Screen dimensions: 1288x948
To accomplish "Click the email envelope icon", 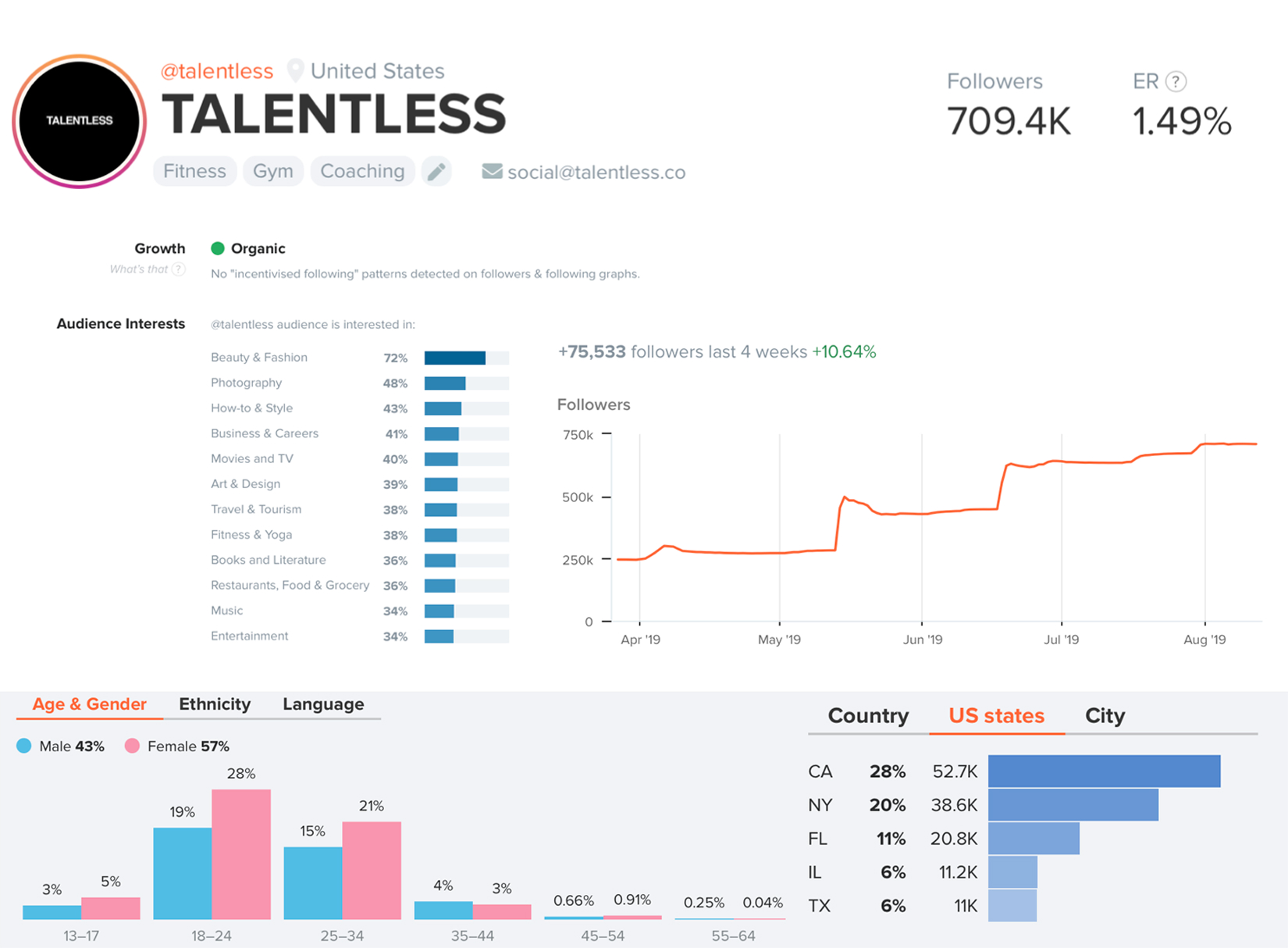I will (492, 171).
